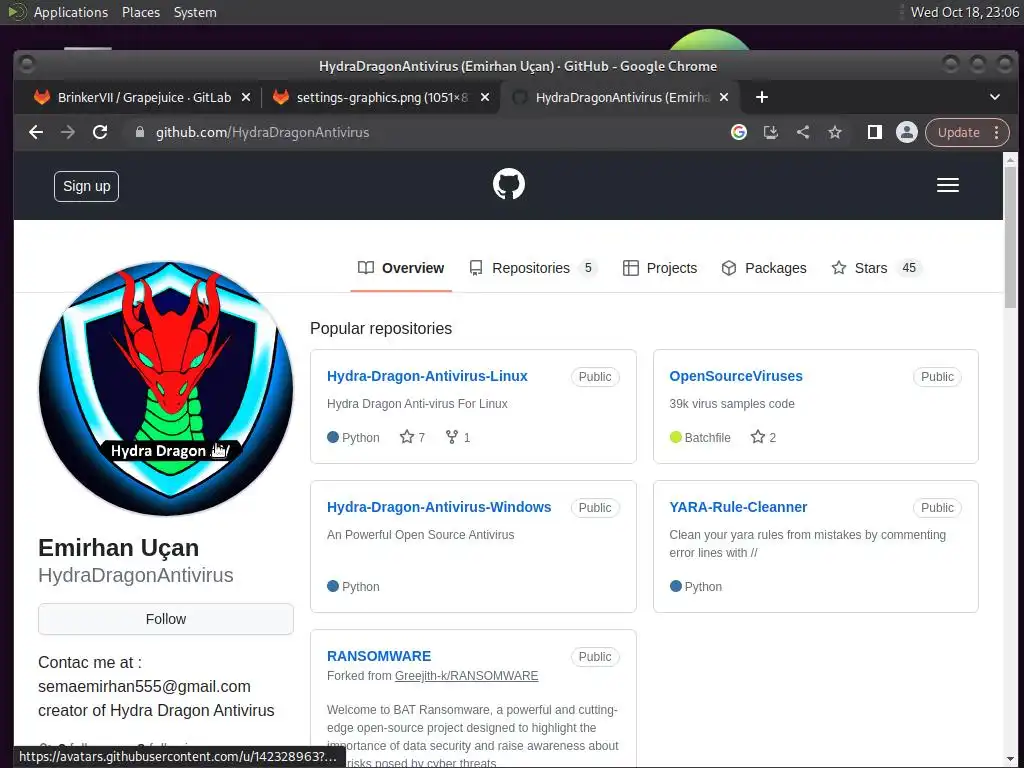Screen dimensions: 1024x768
Task: Open the Places menu
Action: click(x=141, y=12)
